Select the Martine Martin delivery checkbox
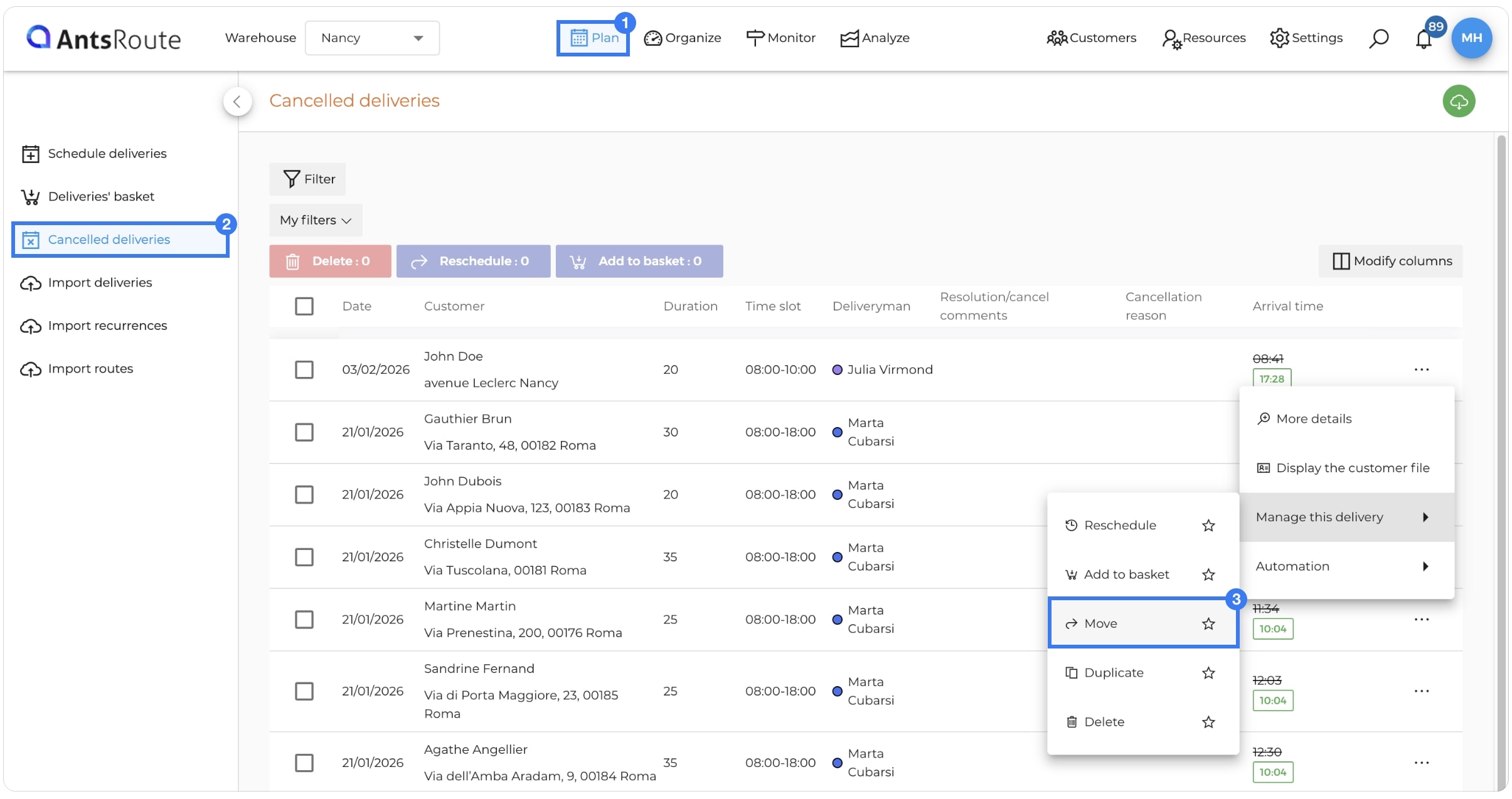 pyautogui.click(x=304, y=620)
